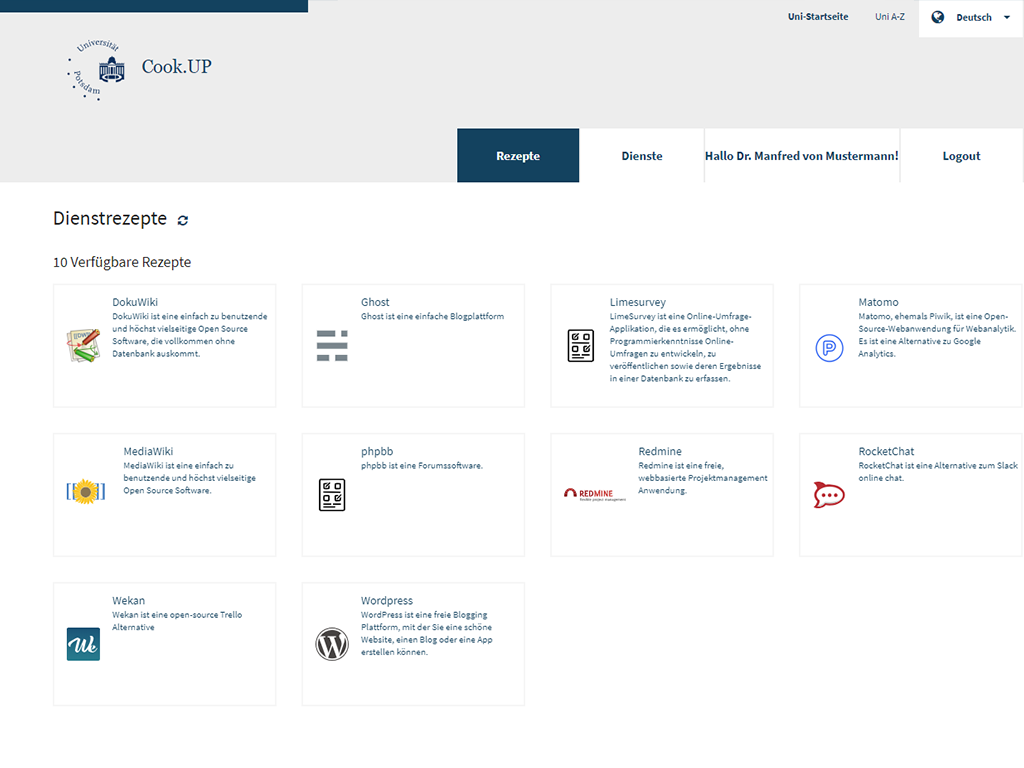Open the Uni-Startseite link
Screen dimensions: 1024x768
pos(818,17)
